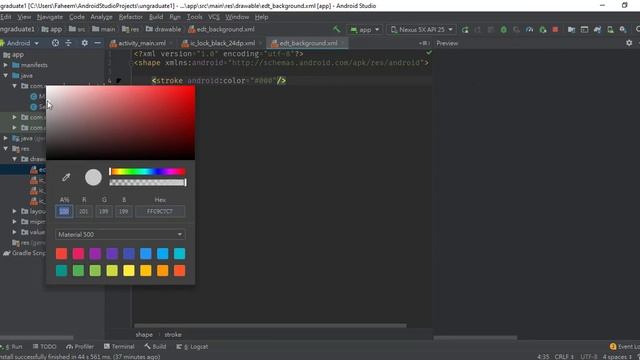This screenshot has width=640, height=360.
Task: Open the Tools menu
Action: point(195,17)
